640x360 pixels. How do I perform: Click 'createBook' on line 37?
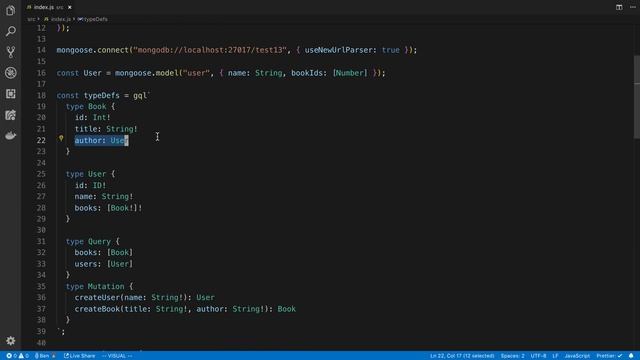[x=97, y=309]
